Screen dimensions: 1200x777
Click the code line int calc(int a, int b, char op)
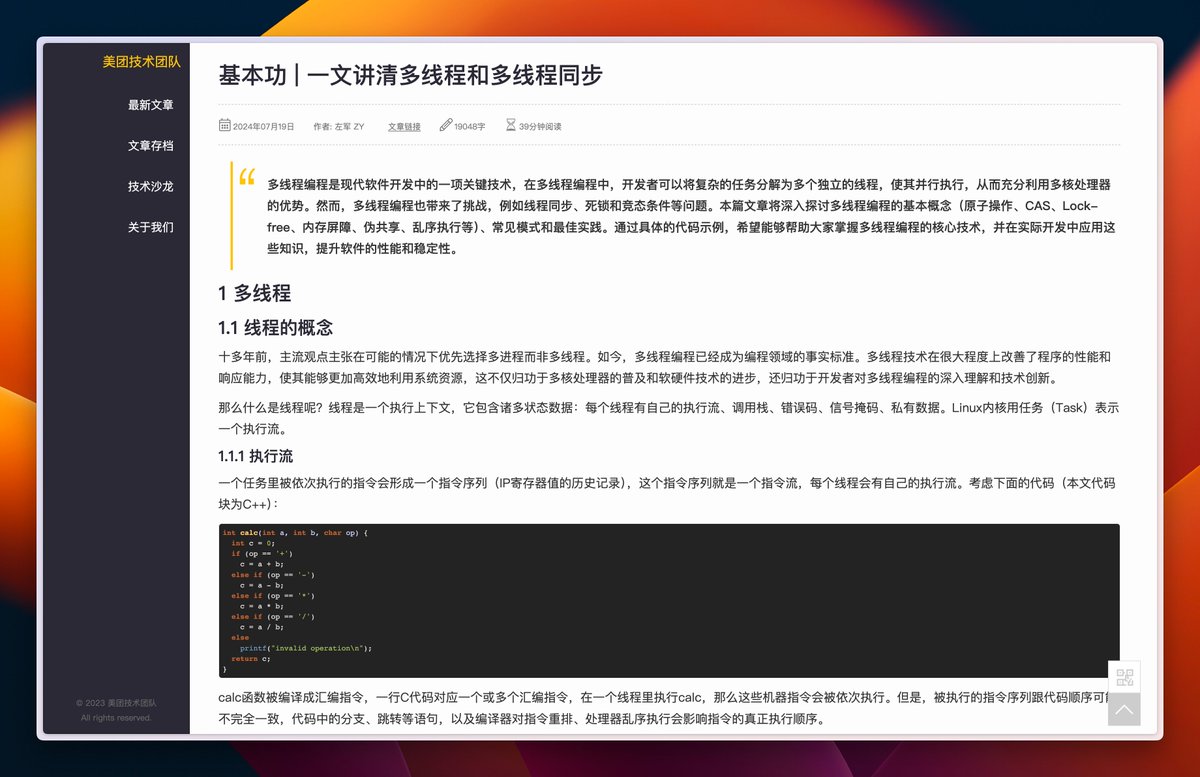coord(295,533)
